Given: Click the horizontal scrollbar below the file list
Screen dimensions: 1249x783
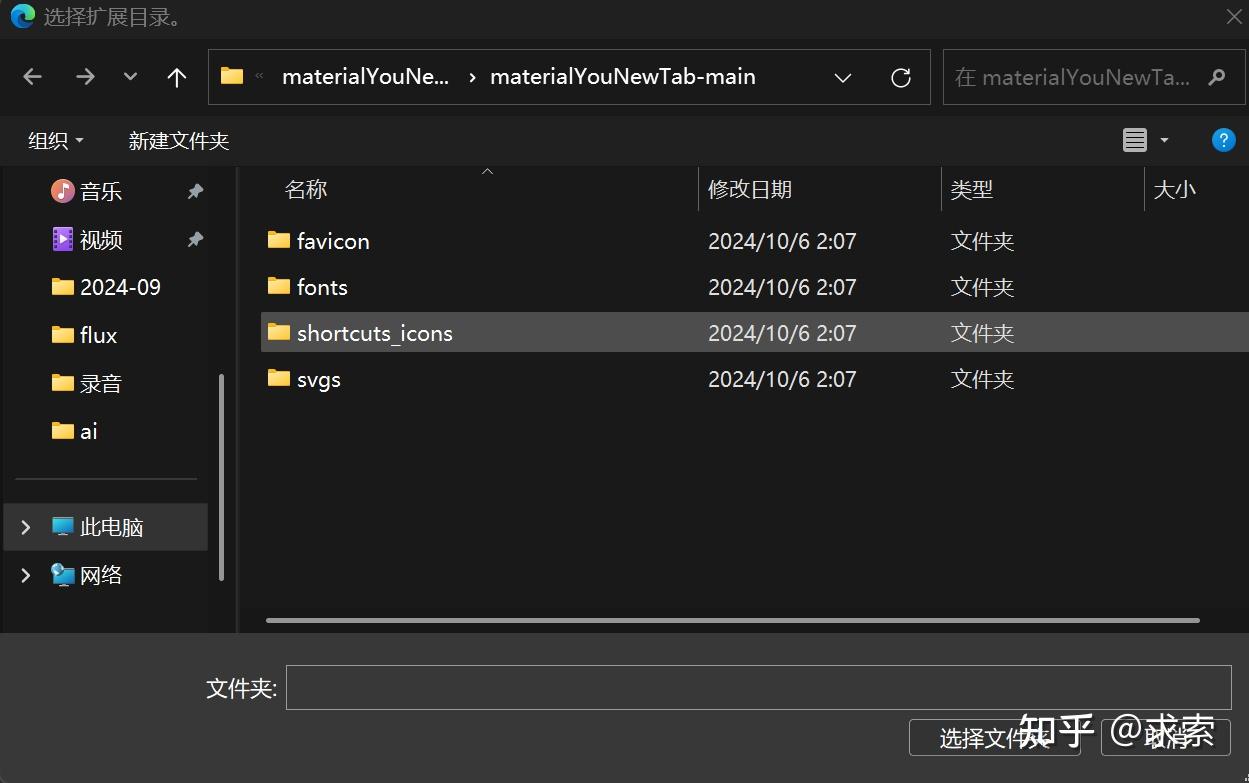Looking at the screenshot, I should point(730,620).
